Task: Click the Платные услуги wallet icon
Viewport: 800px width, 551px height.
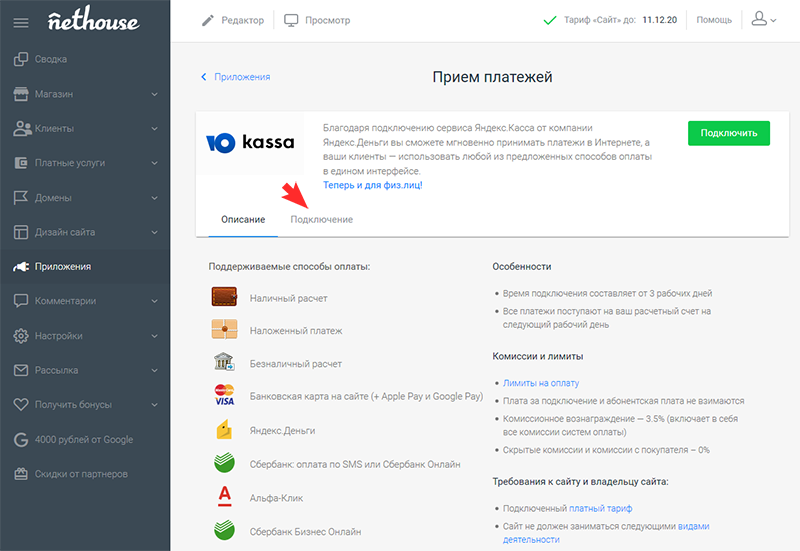Action: (x=21, y=163)
